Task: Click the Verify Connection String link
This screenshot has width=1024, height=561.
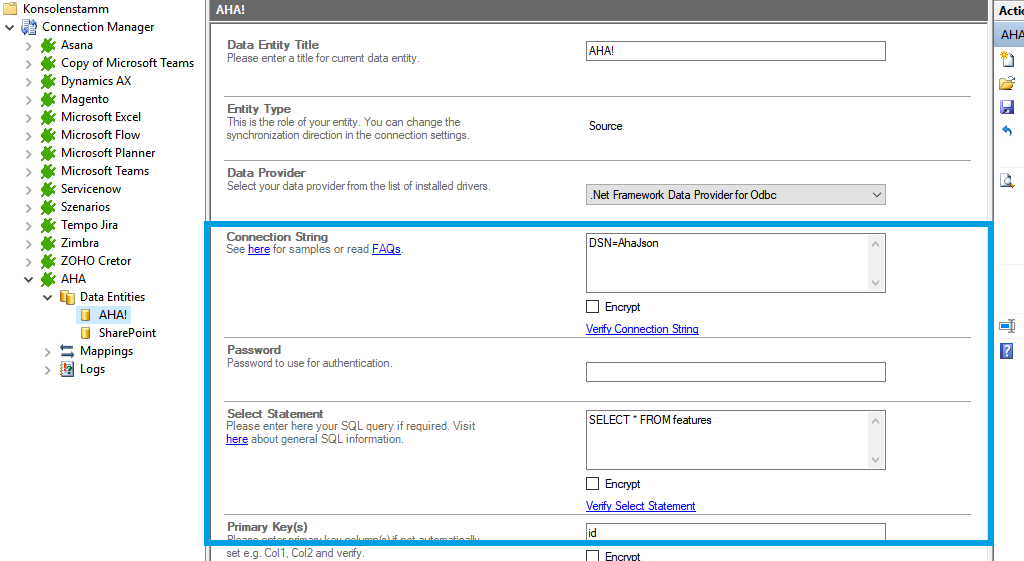Action: tap(642, 329)
